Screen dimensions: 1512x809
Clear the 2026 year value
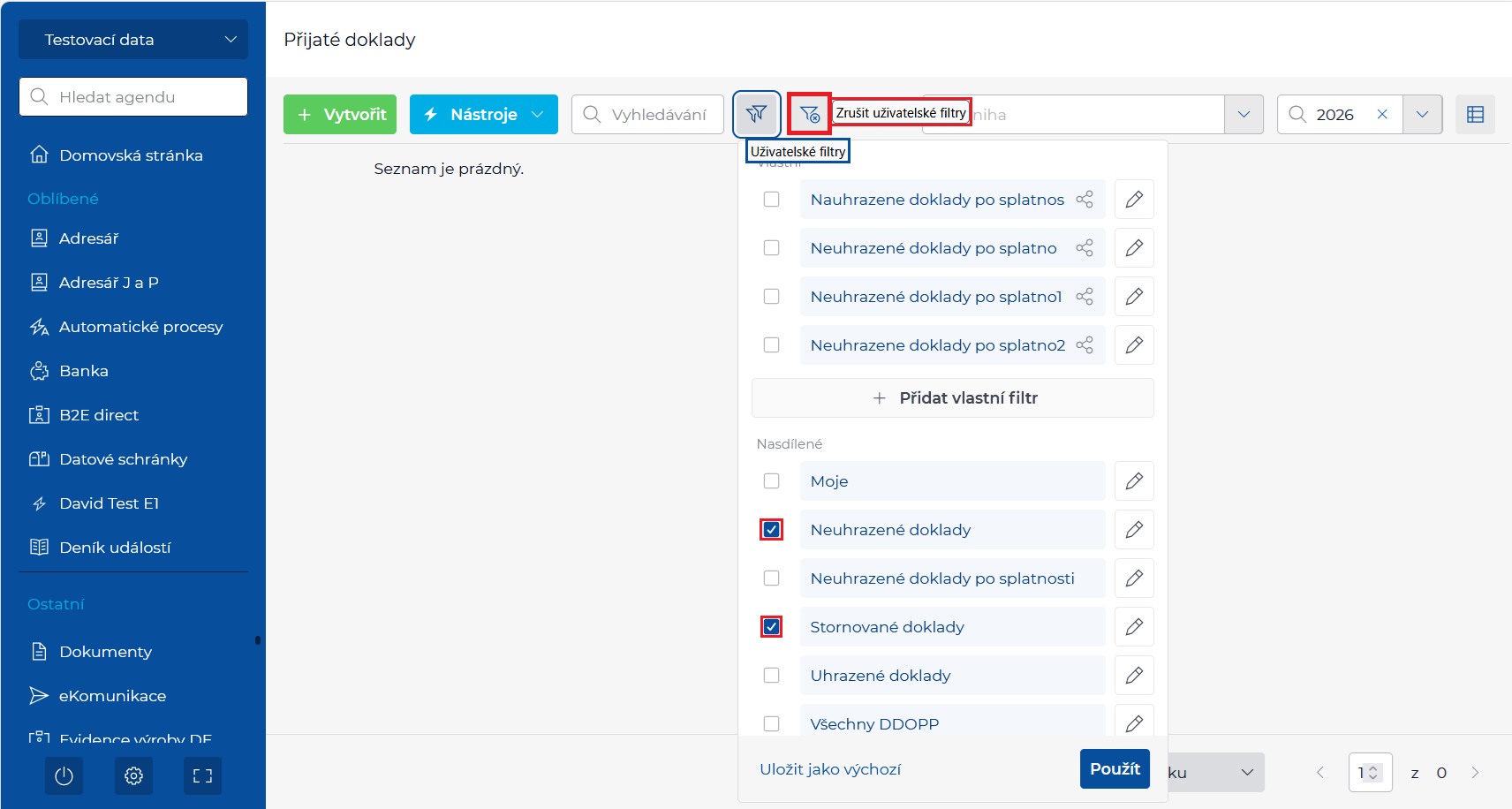coord(1382,114)
